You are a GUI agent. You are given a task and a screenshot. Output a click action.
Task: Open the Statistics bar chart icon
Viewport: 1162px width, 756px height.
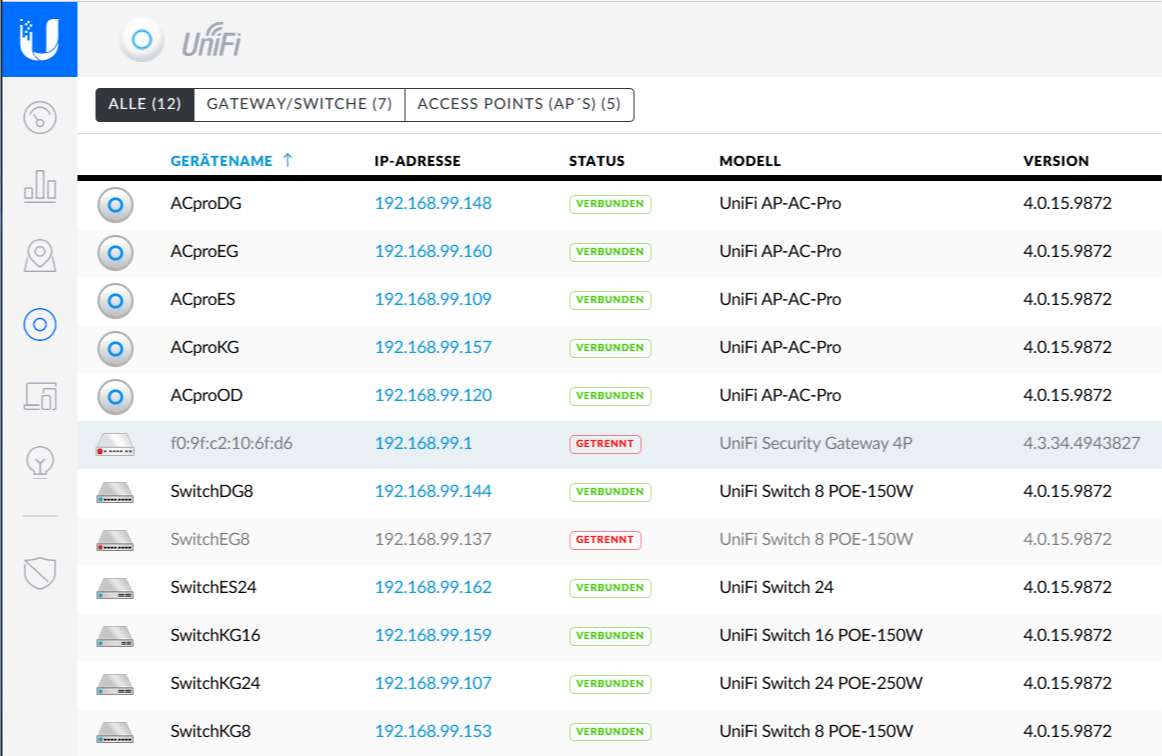[40, 185]
